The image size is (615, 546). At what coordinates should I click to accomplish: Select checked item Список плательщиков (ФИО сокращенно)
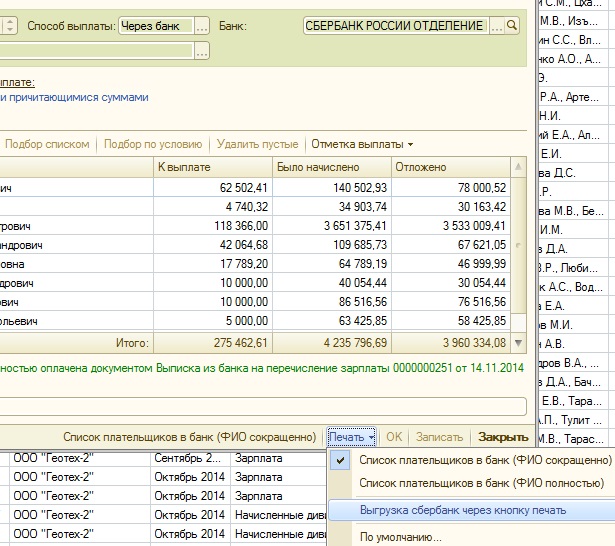(484, 460)
